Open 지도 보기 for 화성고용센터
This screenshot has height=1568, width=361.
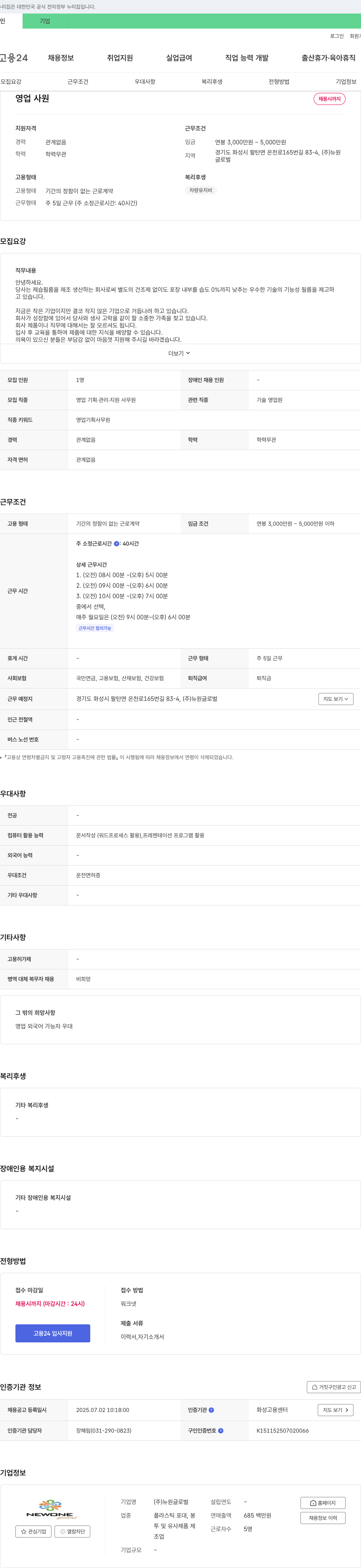pos(335,1410)
